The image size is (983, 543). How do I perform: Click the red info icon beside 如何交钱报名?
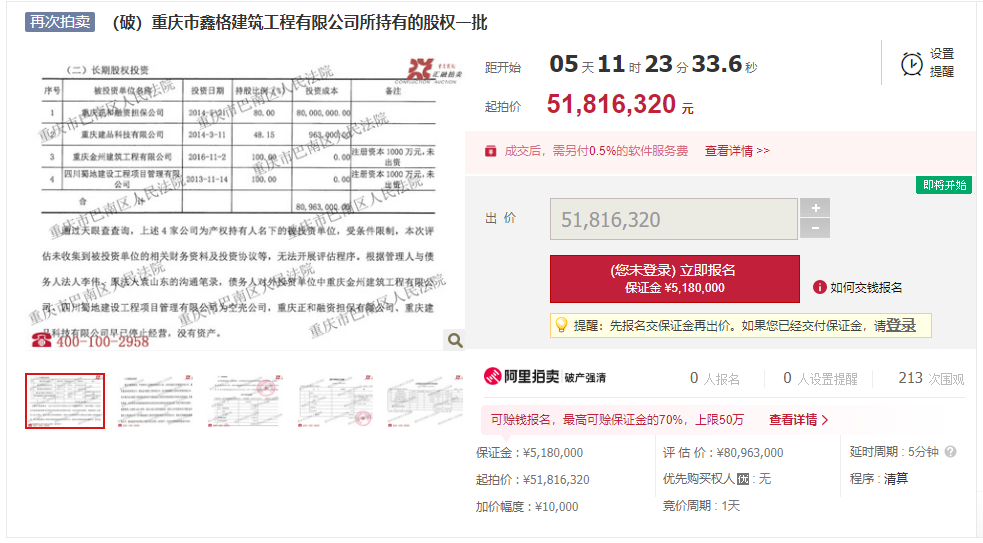pos(819,287)
